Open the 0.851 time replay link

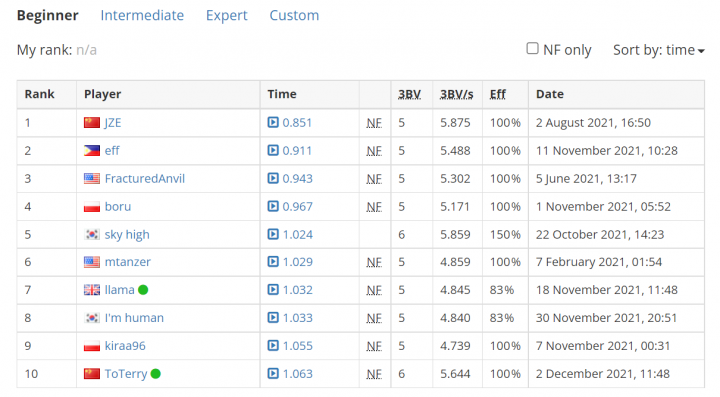point(297,123)
